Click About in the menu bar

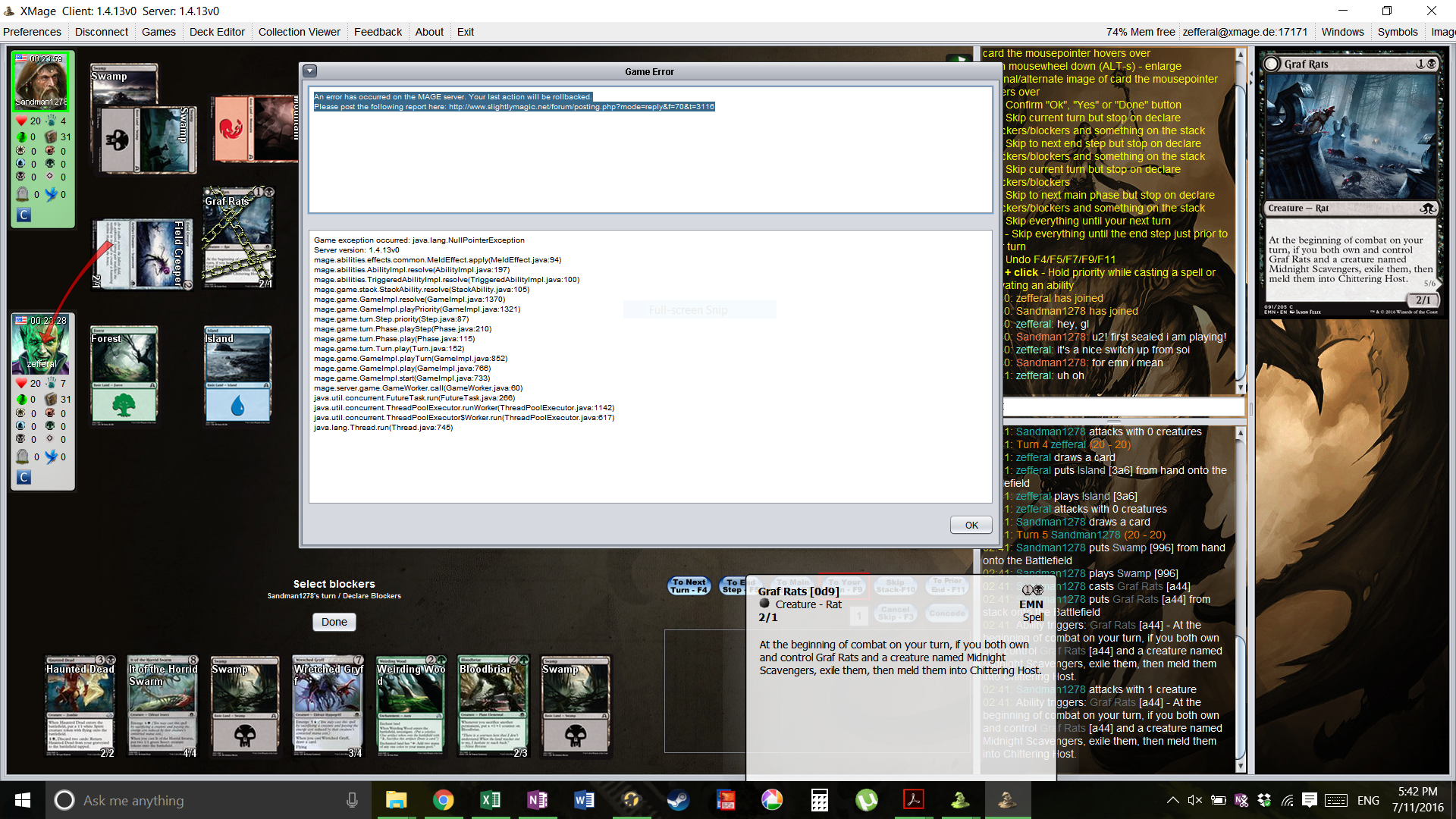click(429, 32)
